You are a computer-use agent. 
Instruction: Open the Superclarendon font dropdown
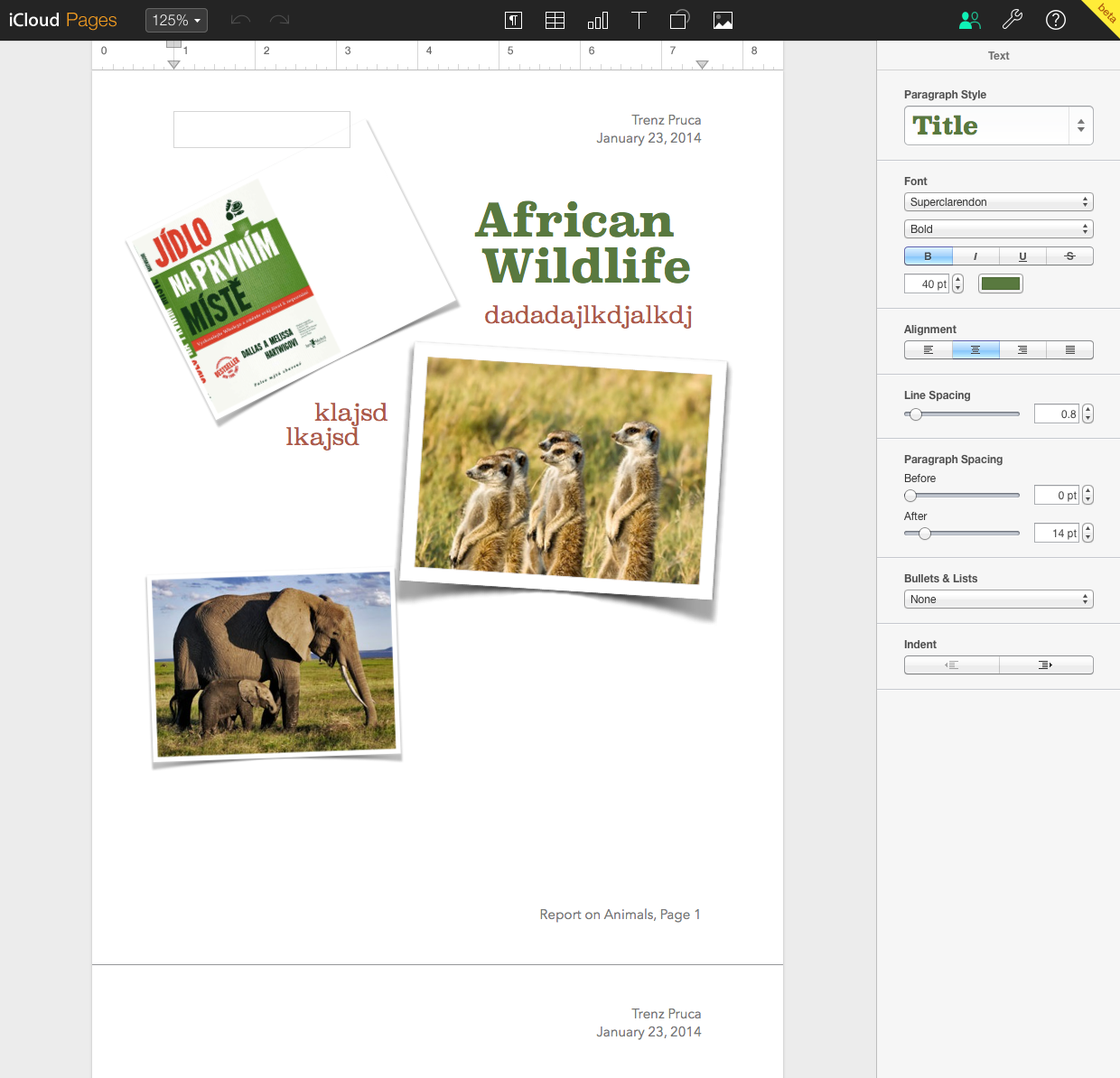[x=998, y=202]
